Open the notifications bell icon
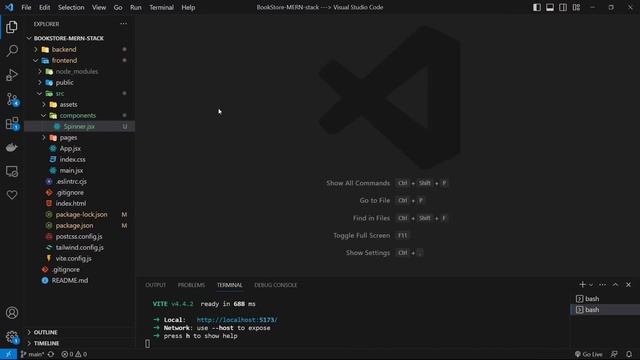Screen dimensions: 640x360 click(629, 354)
